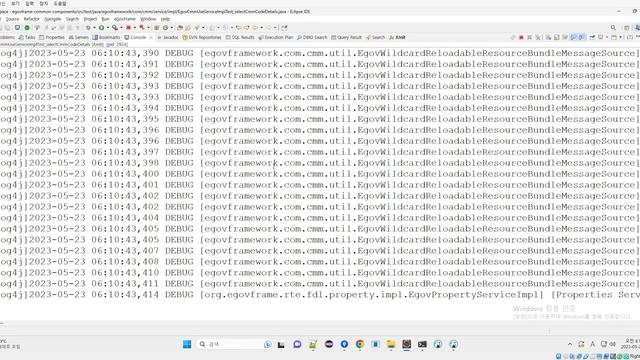Screen dimensions: 640x360
Task: Open the Window menu
Action: pyautogui.click(x=148, y=19)
